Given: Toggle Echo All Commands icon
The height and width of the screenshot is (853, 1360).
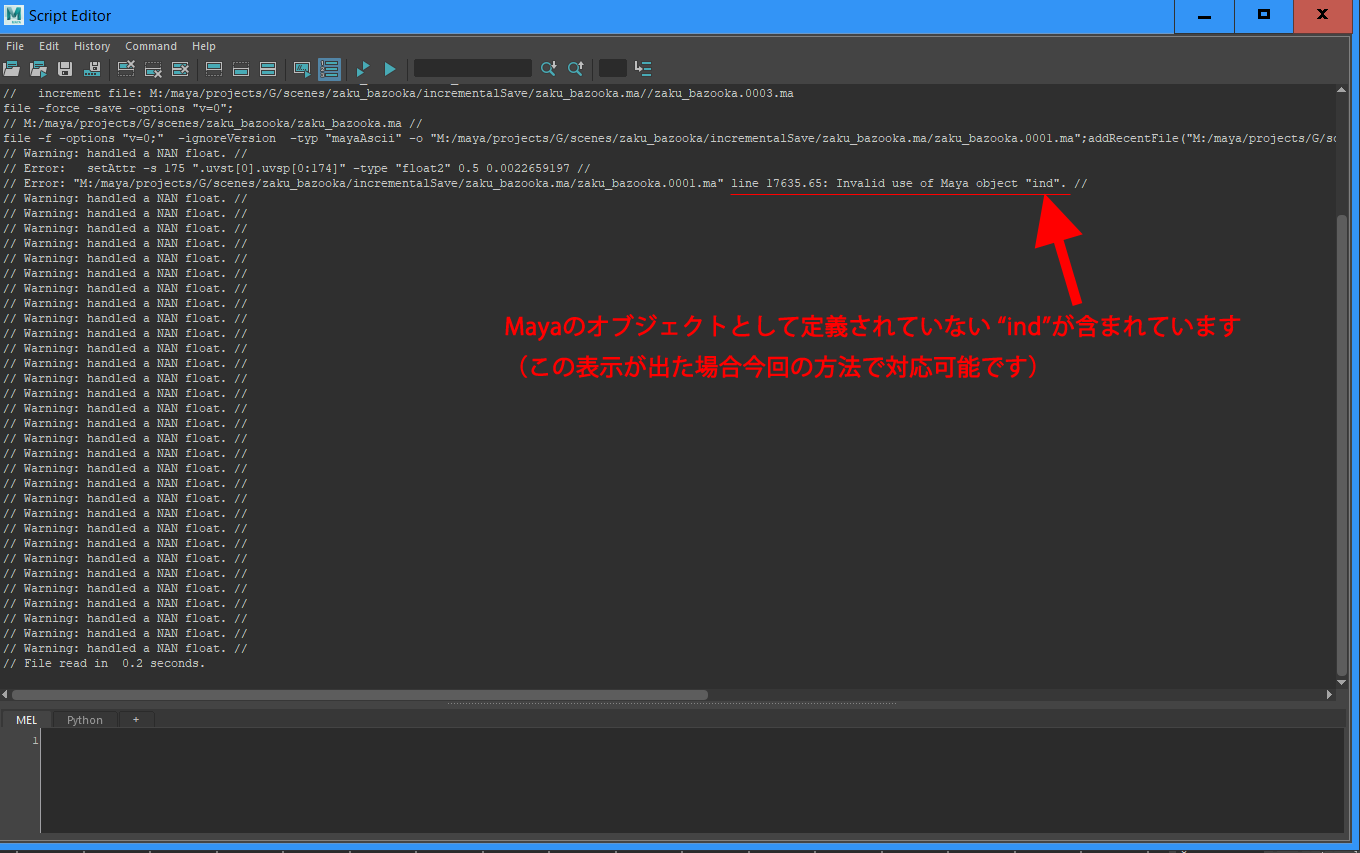Looking at the screenshot, I should pyautogui.click(x=302, y=69).
